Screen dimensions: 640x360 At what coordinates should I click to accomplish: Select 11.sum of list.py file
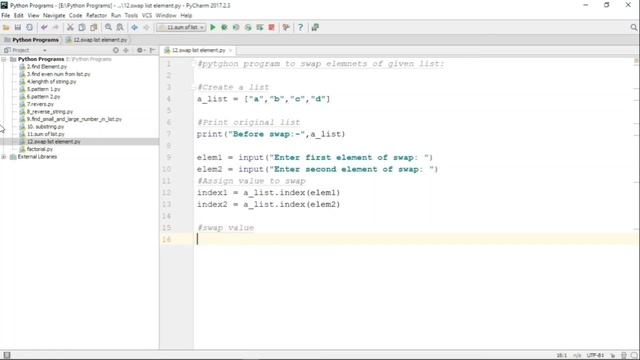(x=46, y=134)
